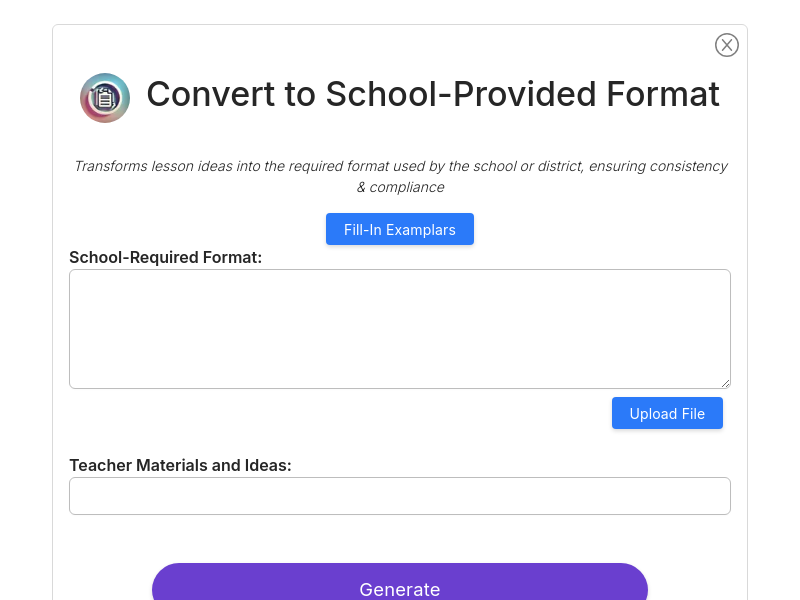Click the italic tool description text
This screenshot has height=600, width=800.
[x=400, y=177]
